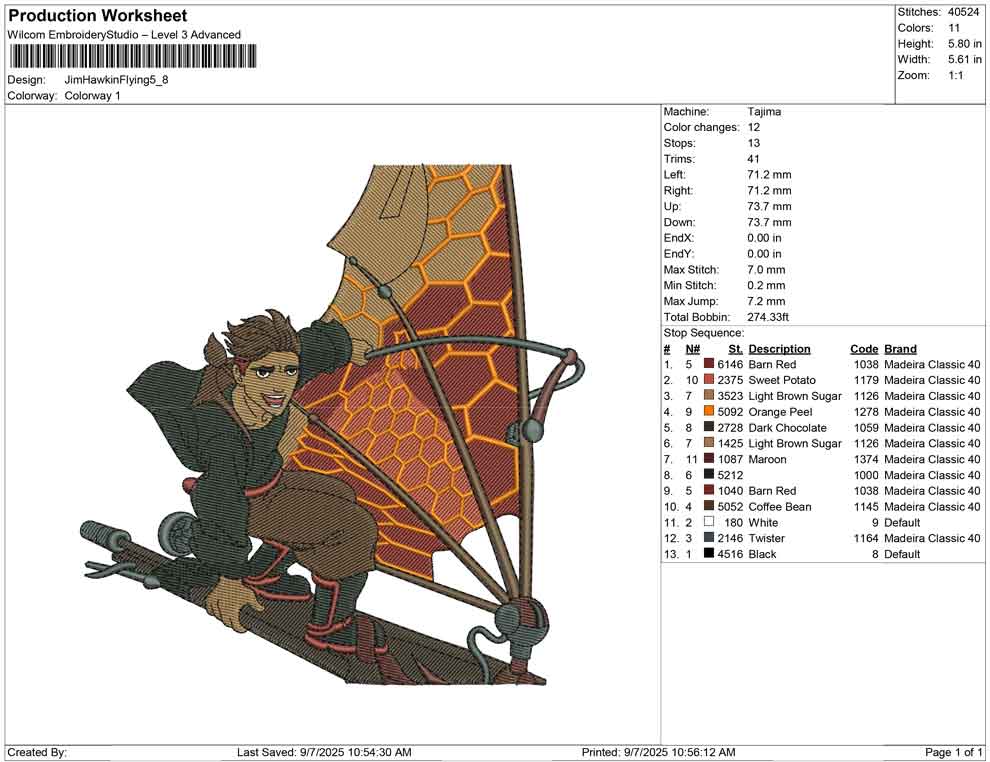This screenshot has width=990, height=762.
Task: Click the Maroon color swatch
Action: click(x=708, y=459)
